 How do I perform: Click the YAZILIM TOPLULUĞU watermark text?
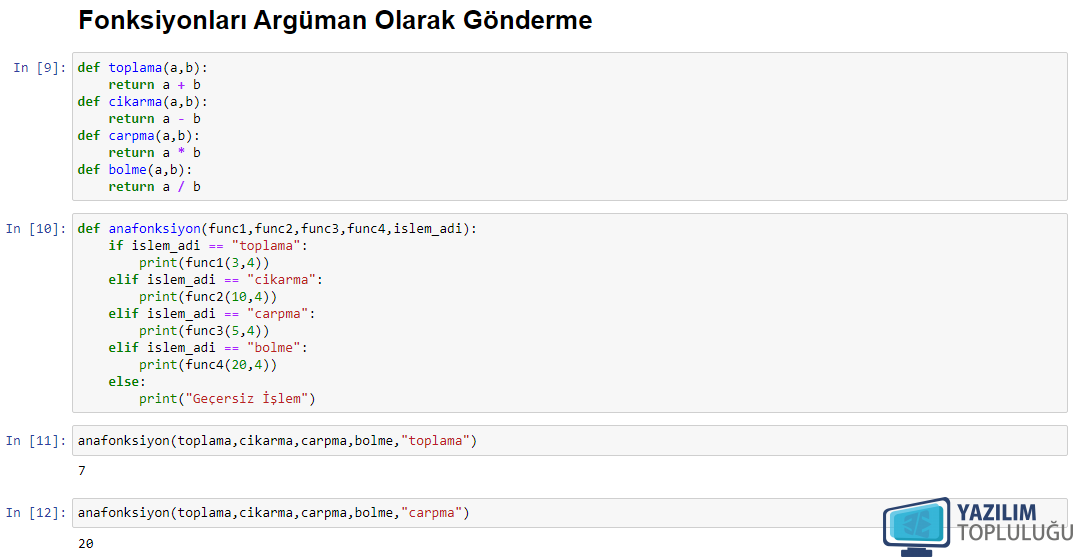click(x=1013, y=523)
